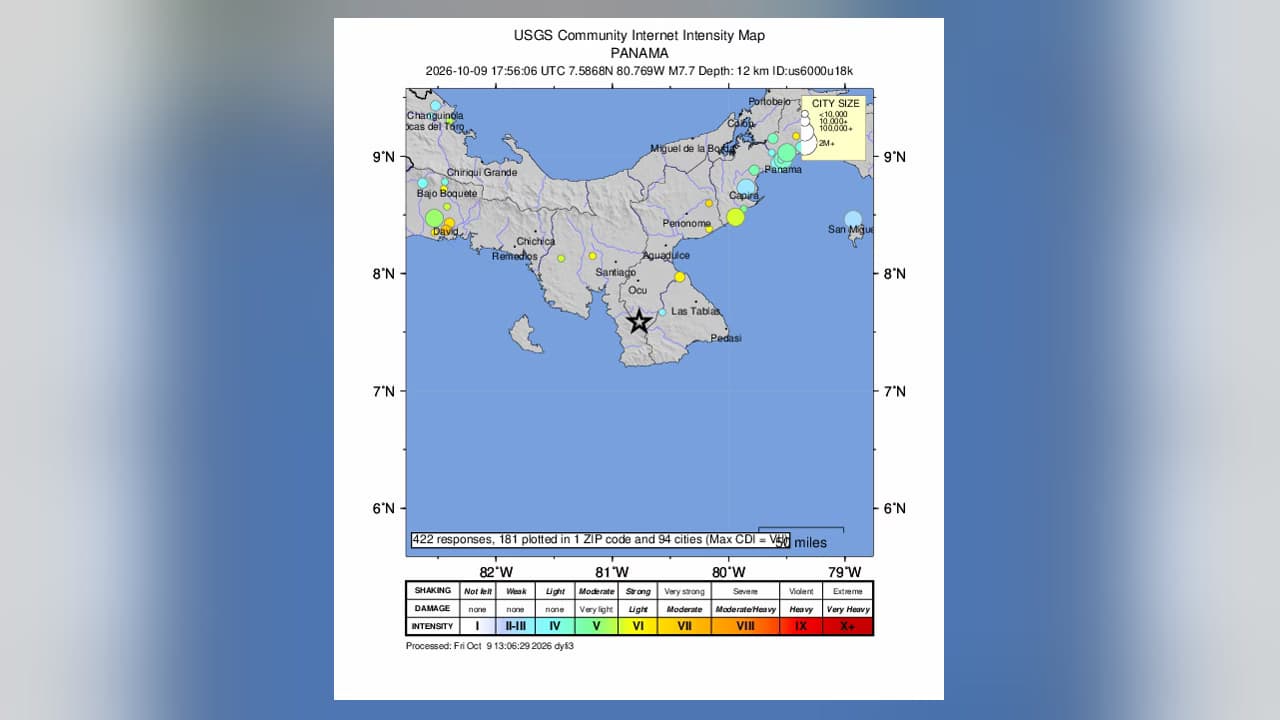Select the 'Miguel de la Borda' label
The height and width of the screenshot is (720, 1280).
694,148
